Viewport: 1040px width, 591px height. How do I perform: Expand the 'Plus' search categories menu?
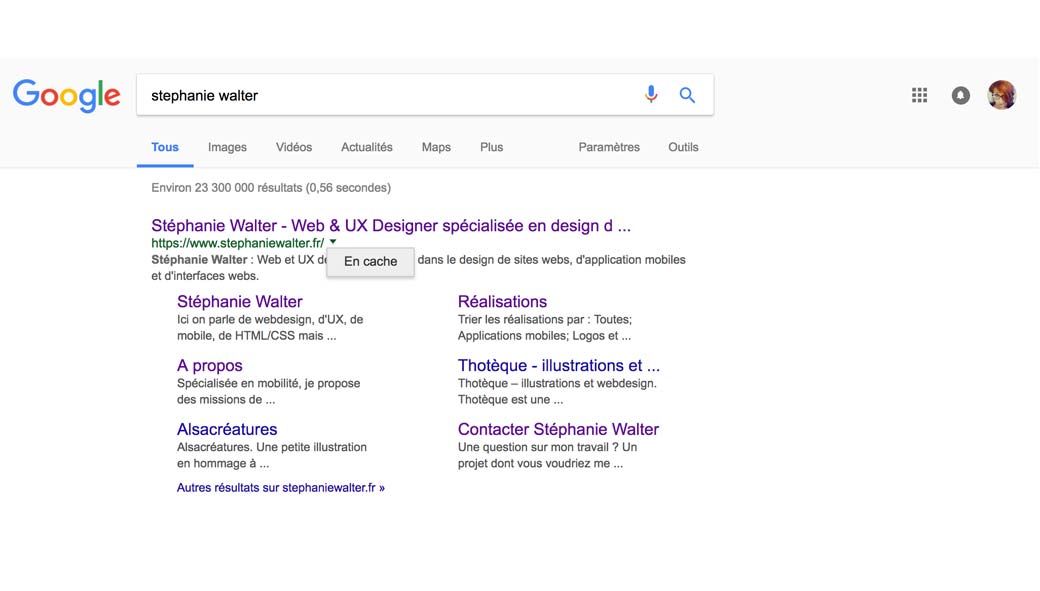pyautogui.click(x=491, y=147)
